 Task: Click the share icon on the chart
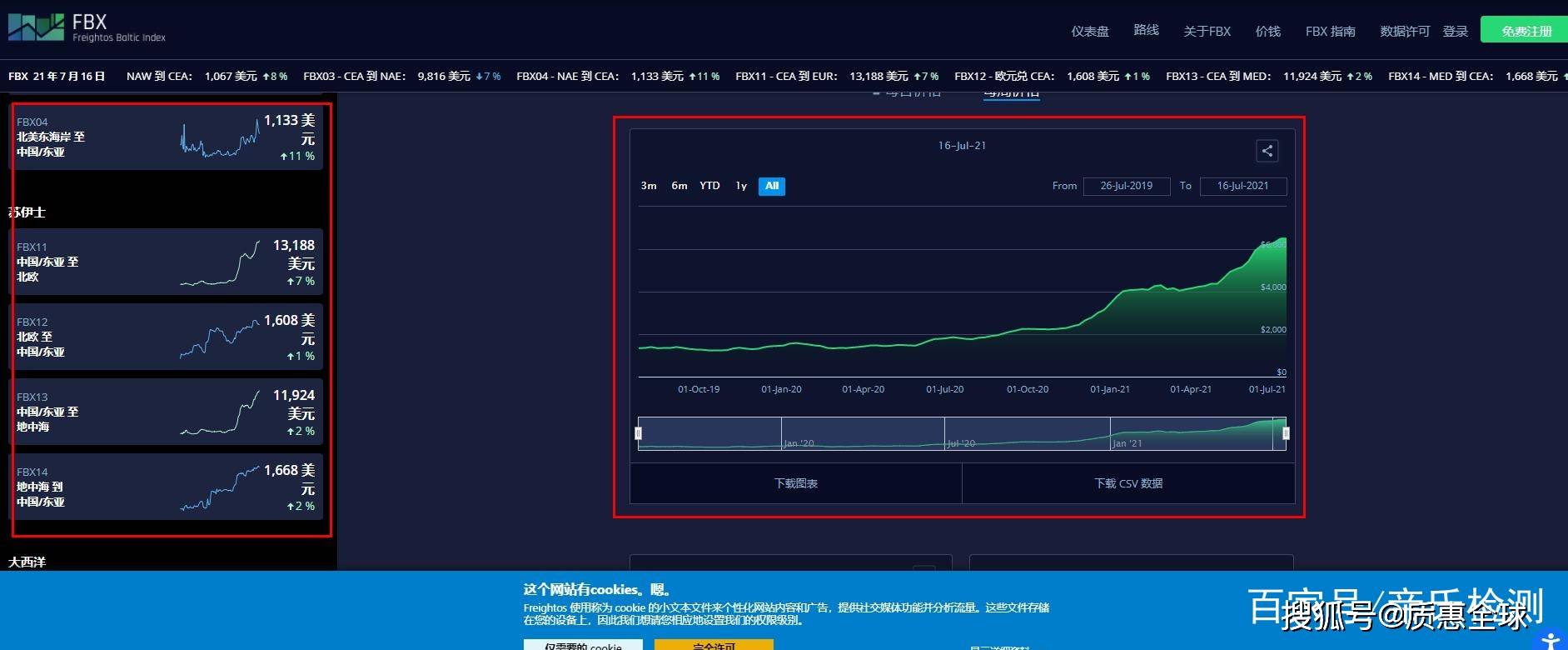(1267, 151)
